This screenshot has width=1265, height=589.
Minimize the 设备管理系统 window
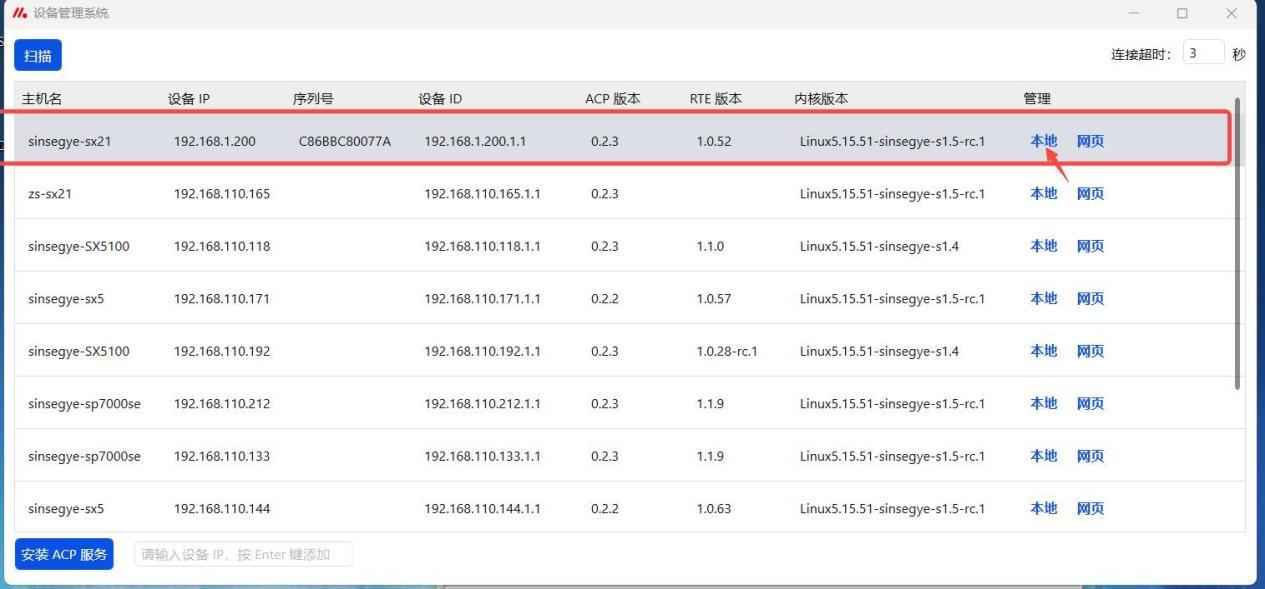point(1134,13)
